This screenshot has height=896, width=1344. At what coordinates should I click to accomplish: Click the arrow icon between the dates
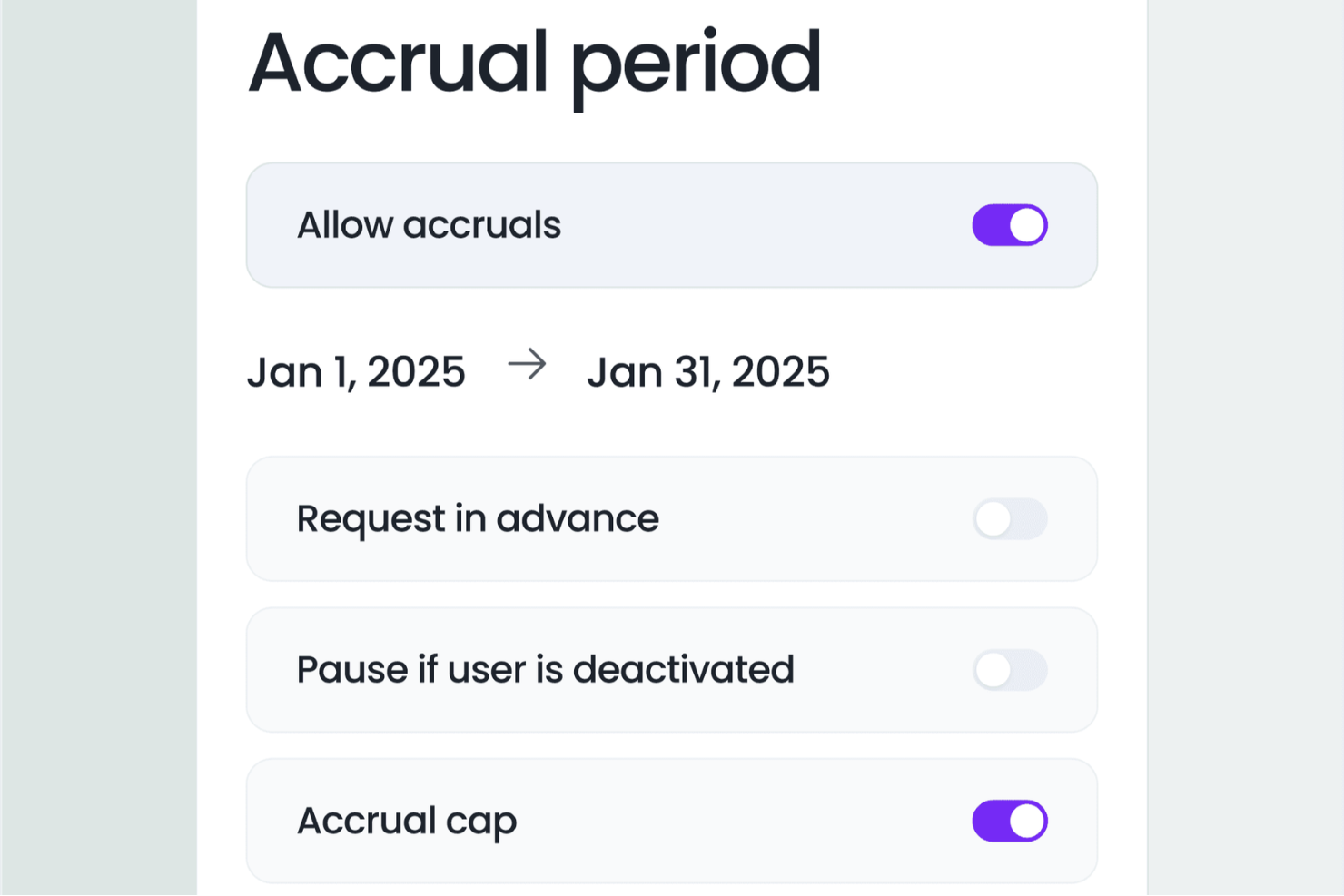point(527,365)
